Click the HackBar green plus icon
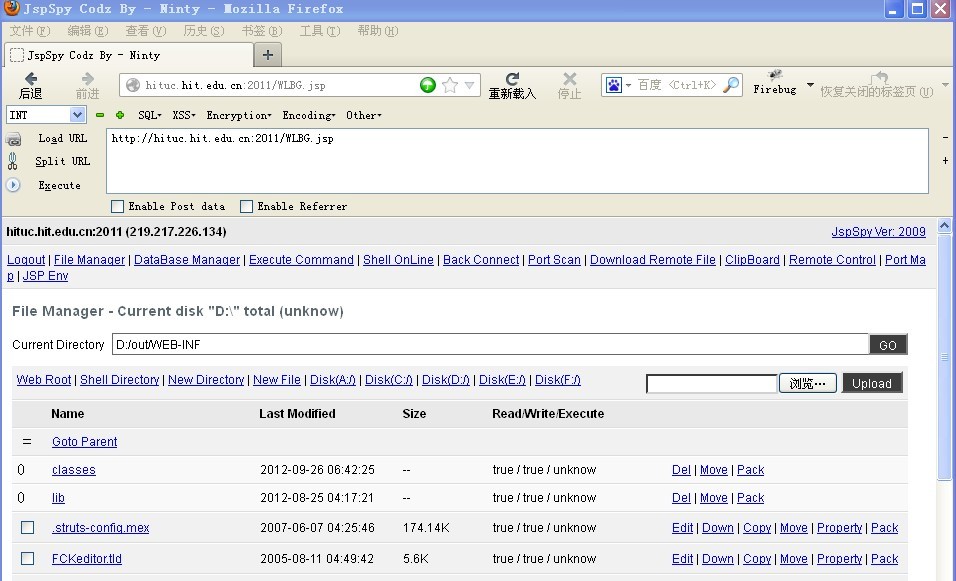 pos(120,115)
